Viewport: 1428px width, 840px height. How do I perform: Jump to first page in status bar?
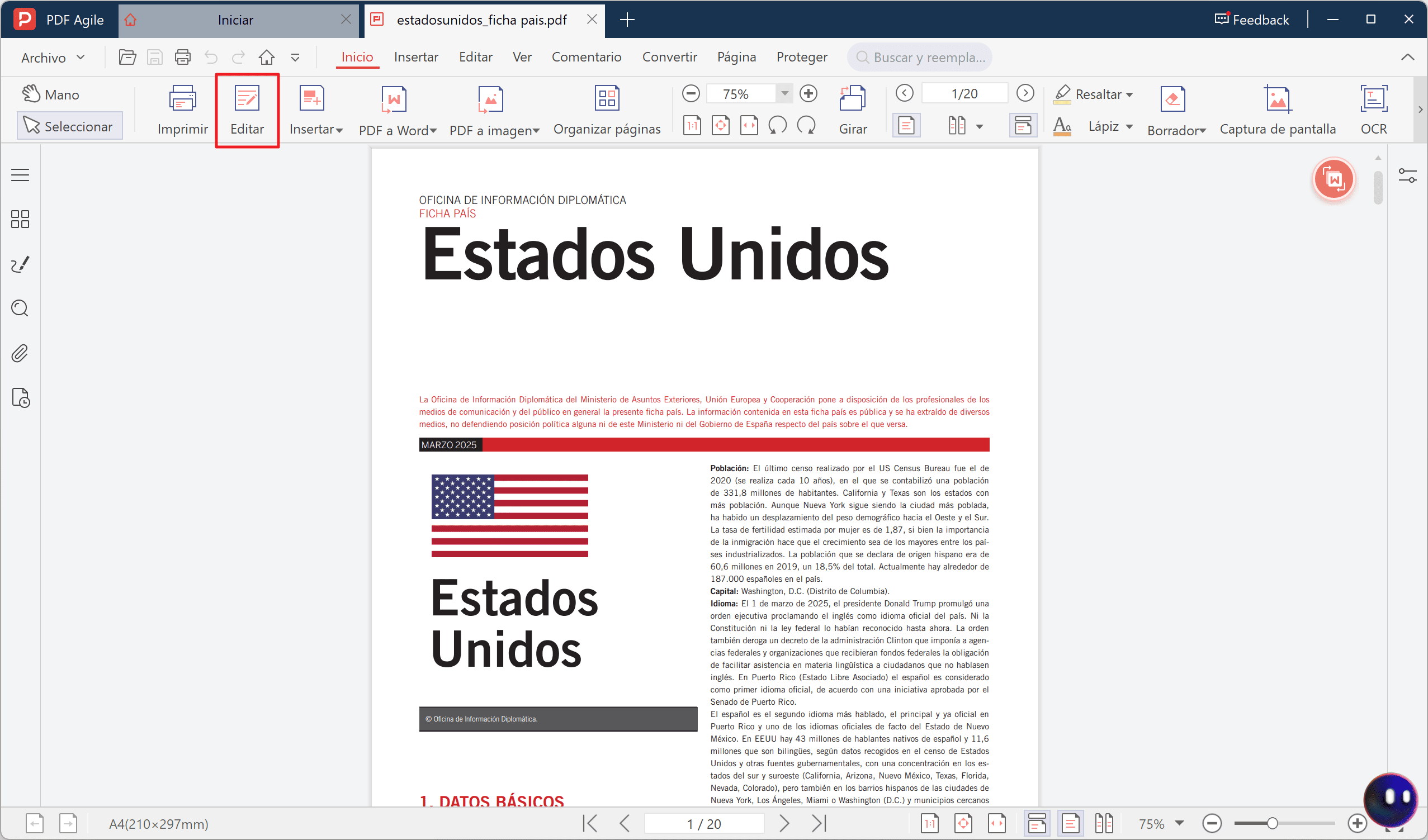pos(590,824)
